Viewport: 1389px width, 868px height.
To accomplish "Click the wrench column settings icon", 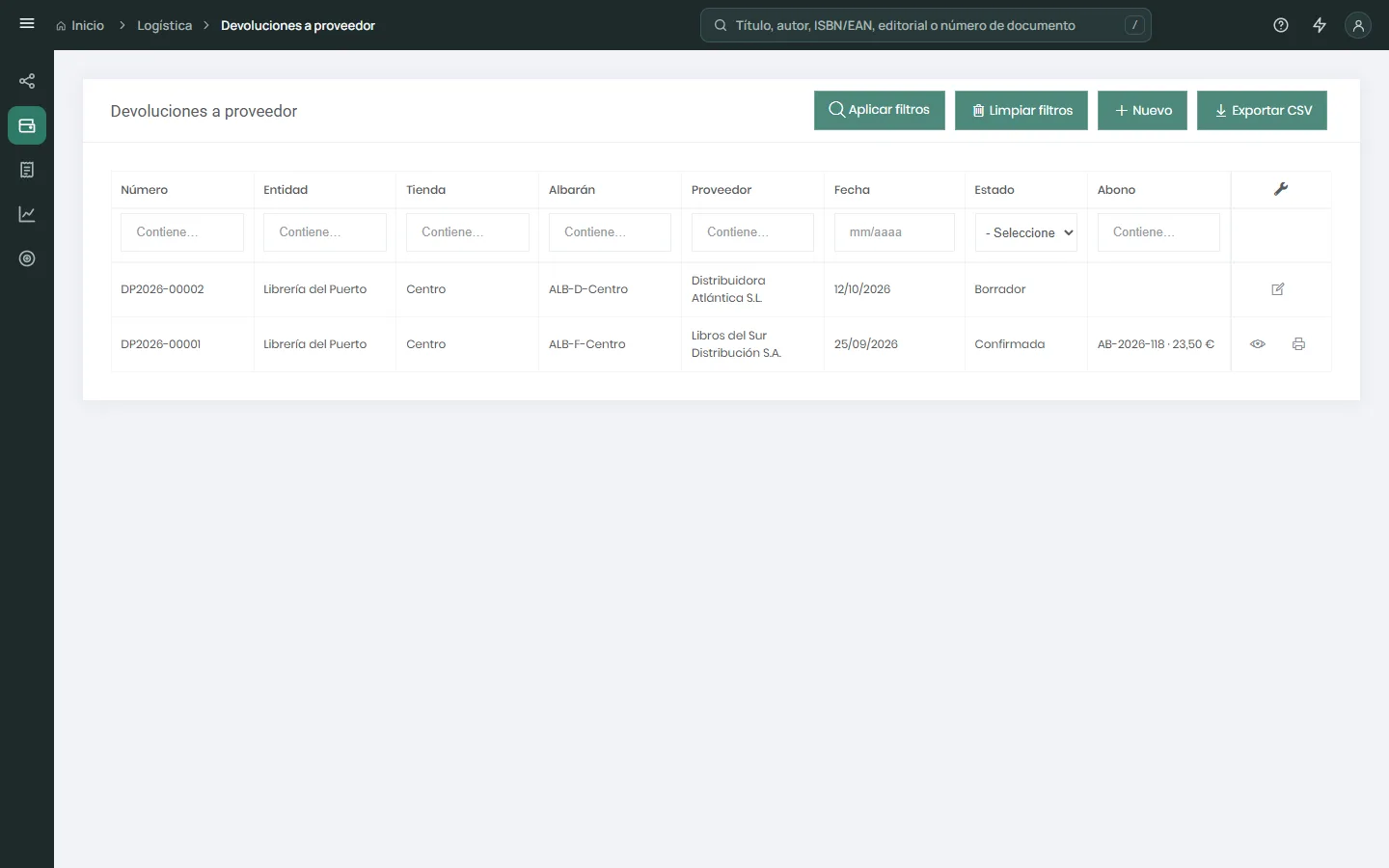I will [x=1281, y=189].
